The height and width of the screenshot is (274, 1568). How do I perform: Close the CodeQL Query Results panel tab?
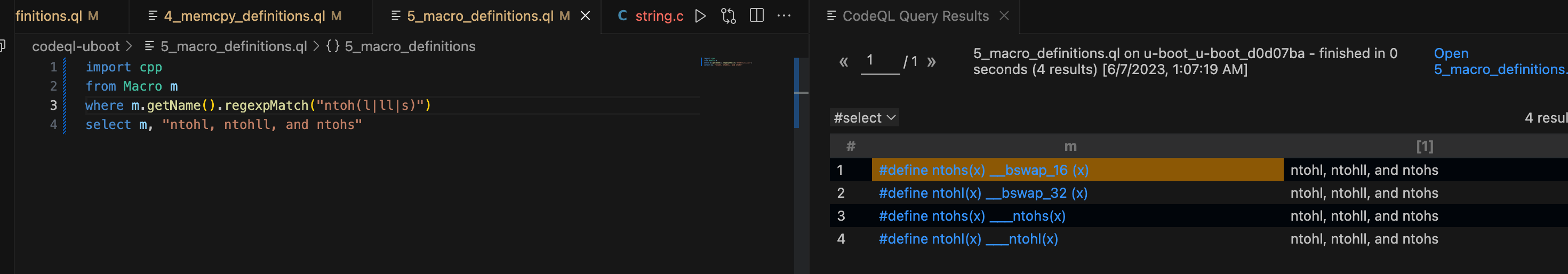tap(1004, 16)
